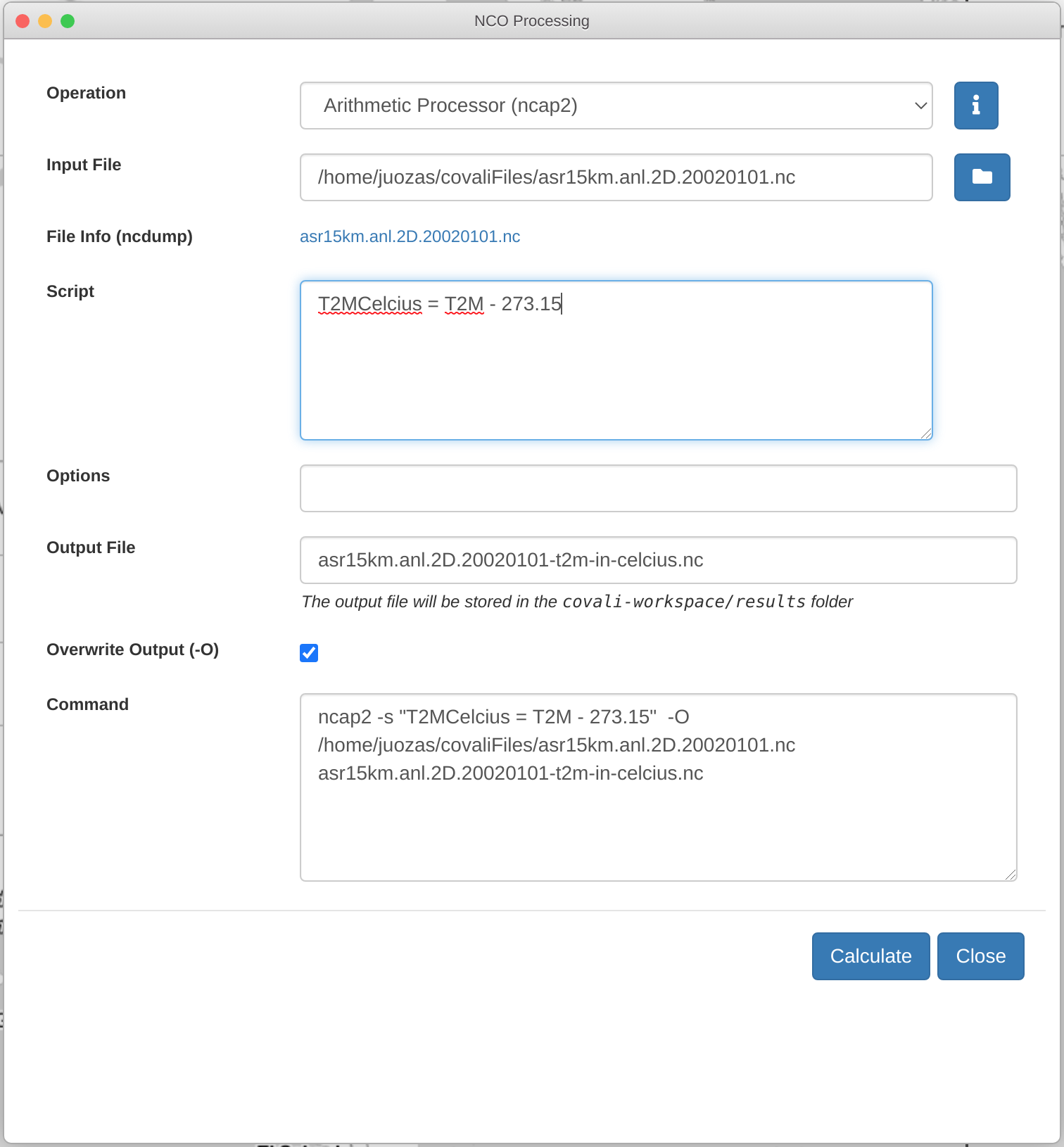
Task: Minimize window with yellow traffic light
Action: pos(45,21)
